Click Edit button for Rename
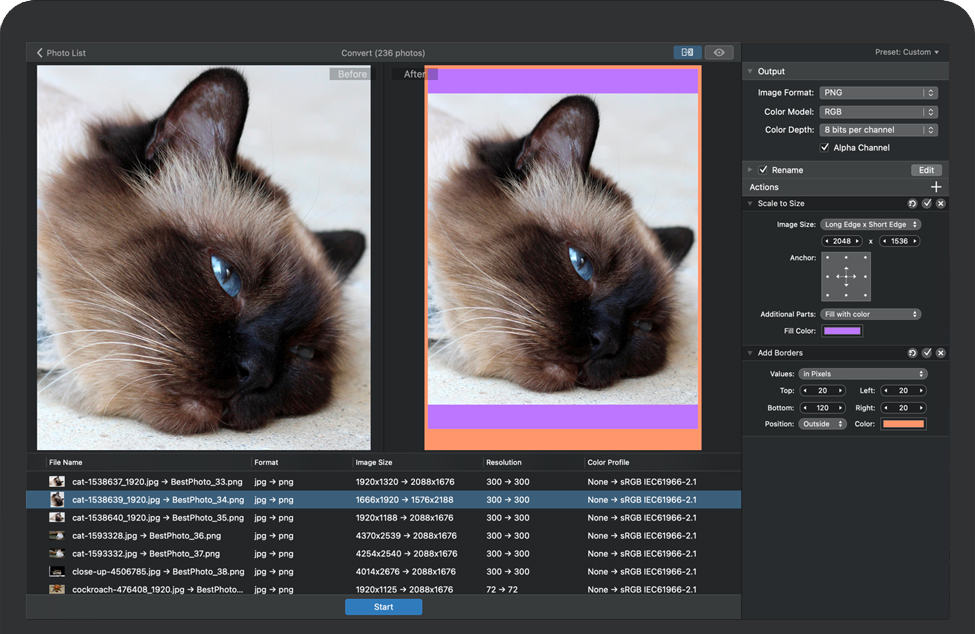975x634 pixels. point(927,170)
